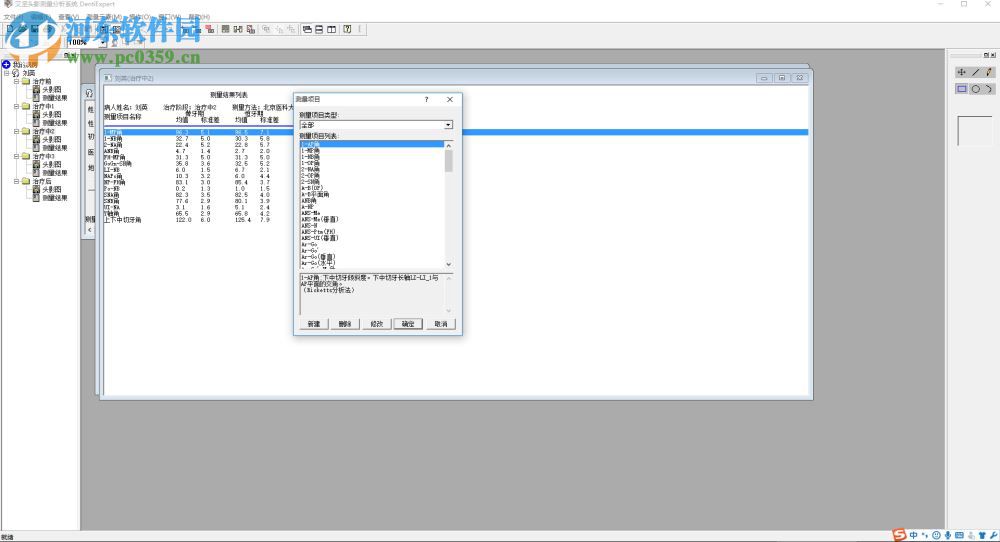Screen dimensions: 1000x542
Task: Click 确定 button in dialog
Action: click(408, 324)
